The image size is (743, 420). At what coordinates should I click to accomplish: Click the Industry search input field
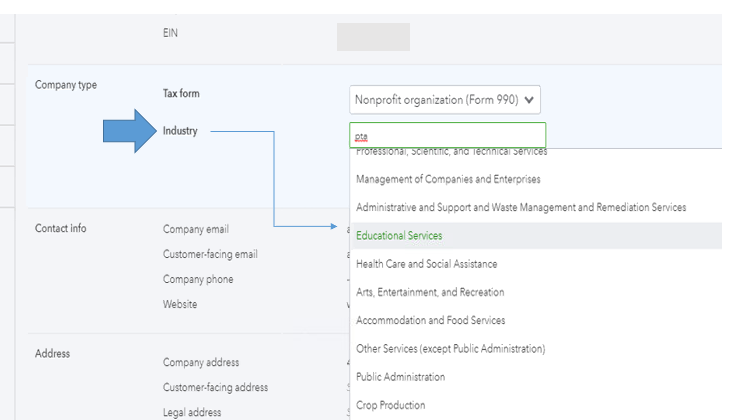pyautogui.click(x=447, y=135)
